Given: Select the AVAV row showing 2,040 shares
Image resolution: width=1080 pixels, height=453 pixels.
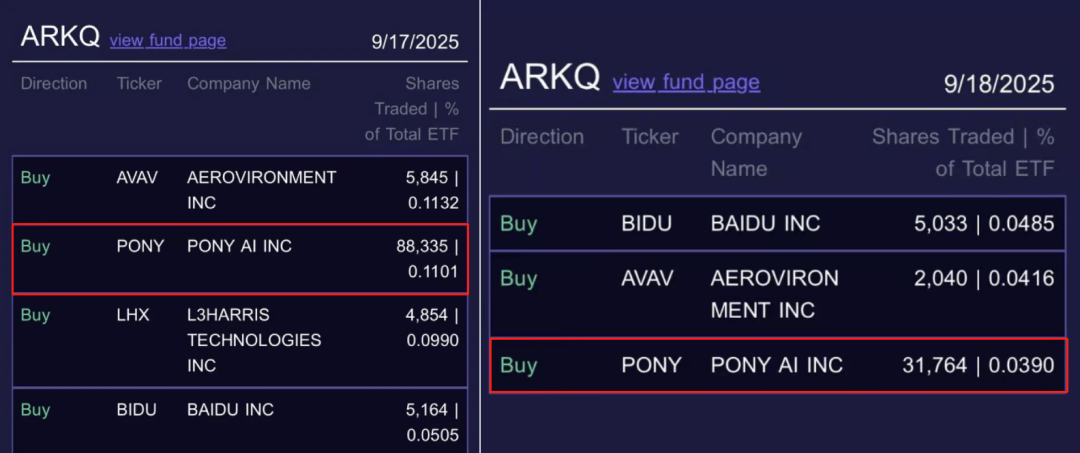Looking at the screenshot, I should pos(778,294).
